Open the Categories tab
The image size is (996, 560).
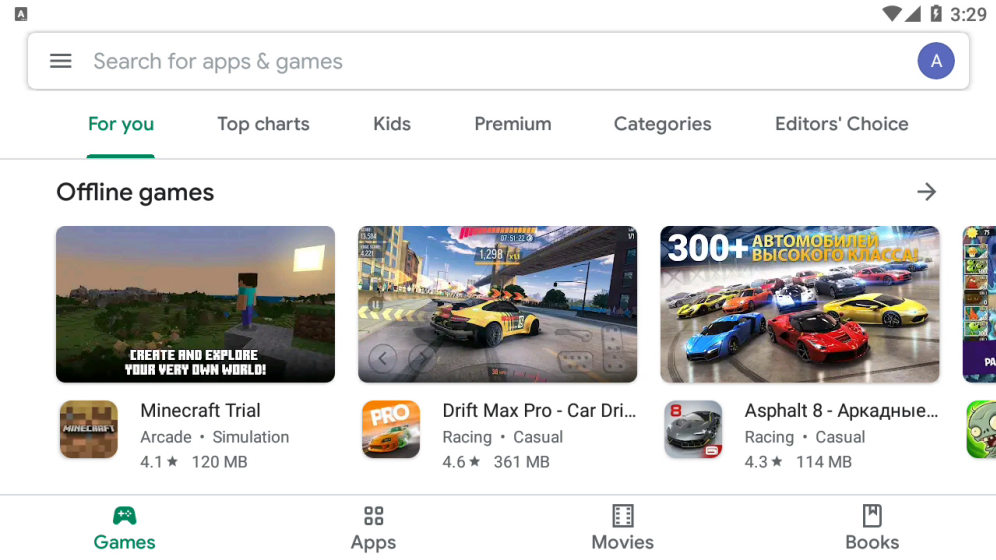662,124
